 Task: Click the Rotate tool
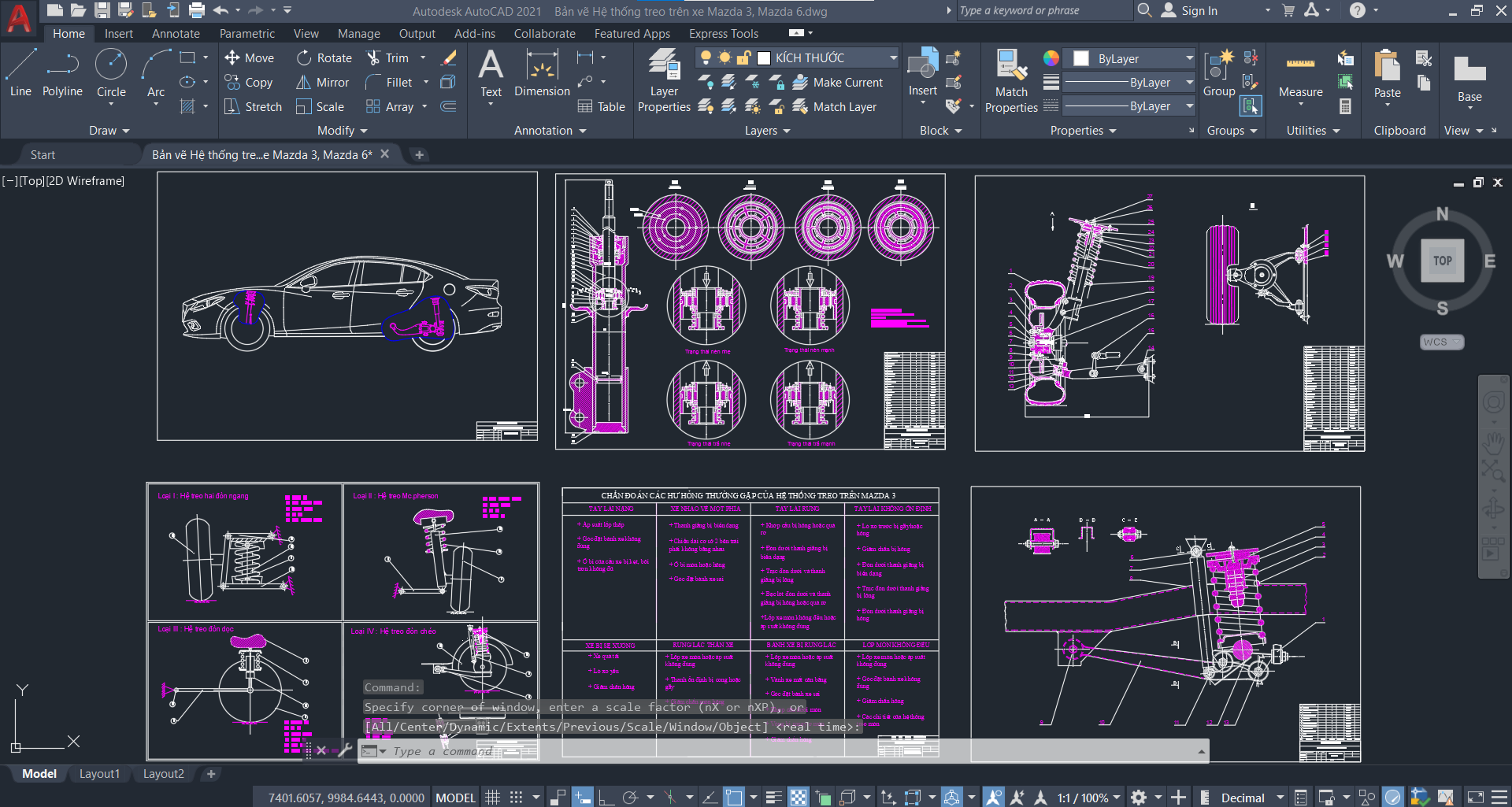pos(324,57)
